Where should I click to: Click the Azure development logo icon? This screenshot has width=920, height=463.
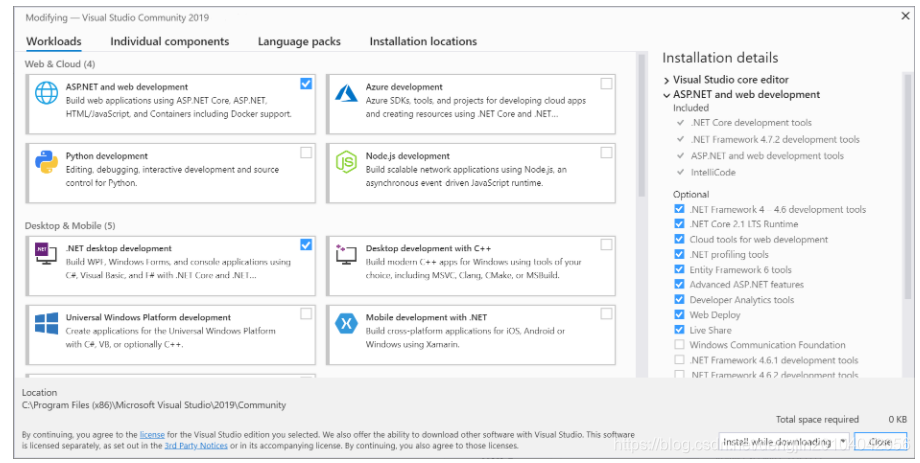pos(346,93)
